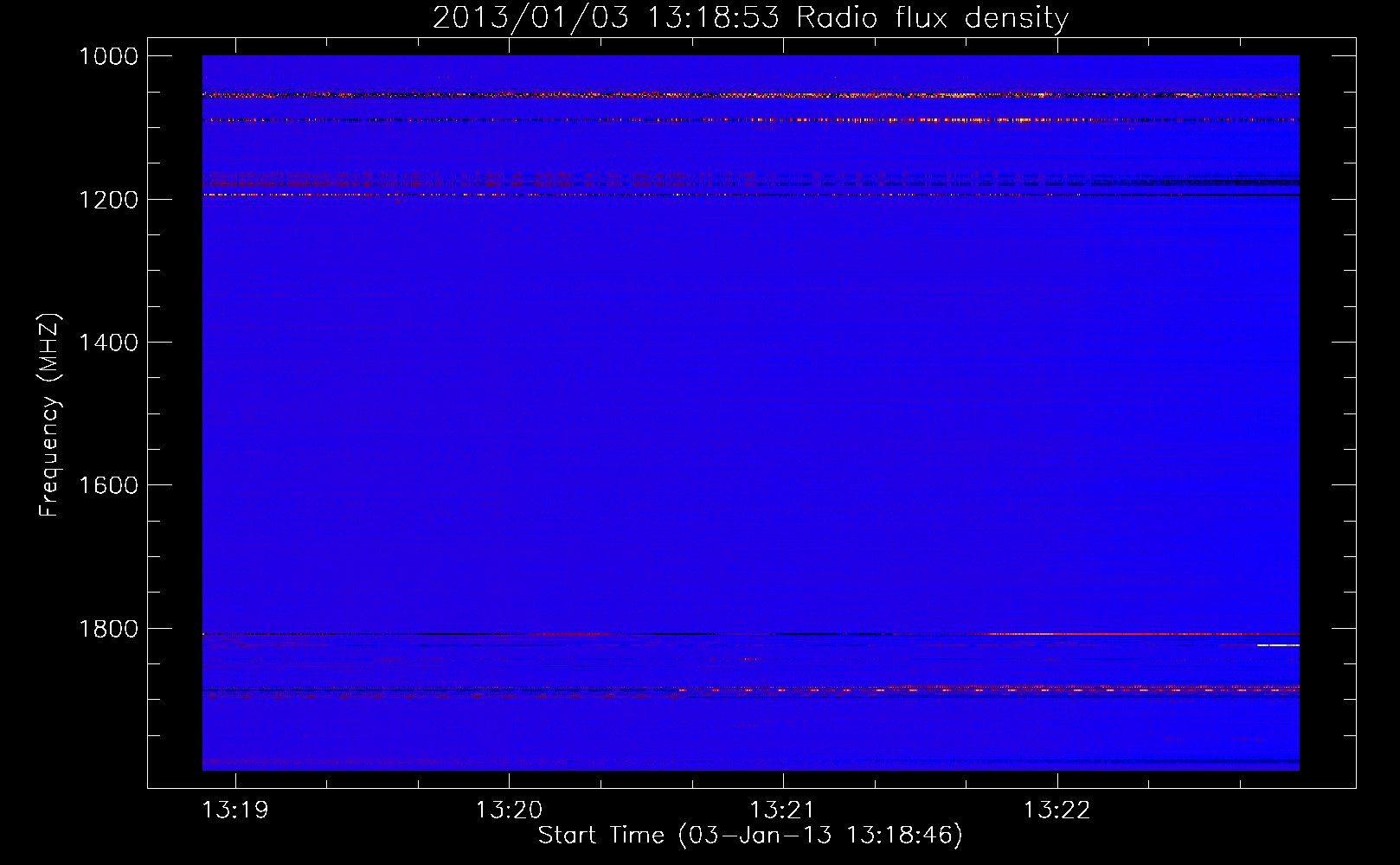
Task: Click the 13:22 time tick label
Action: (1057, 811)
